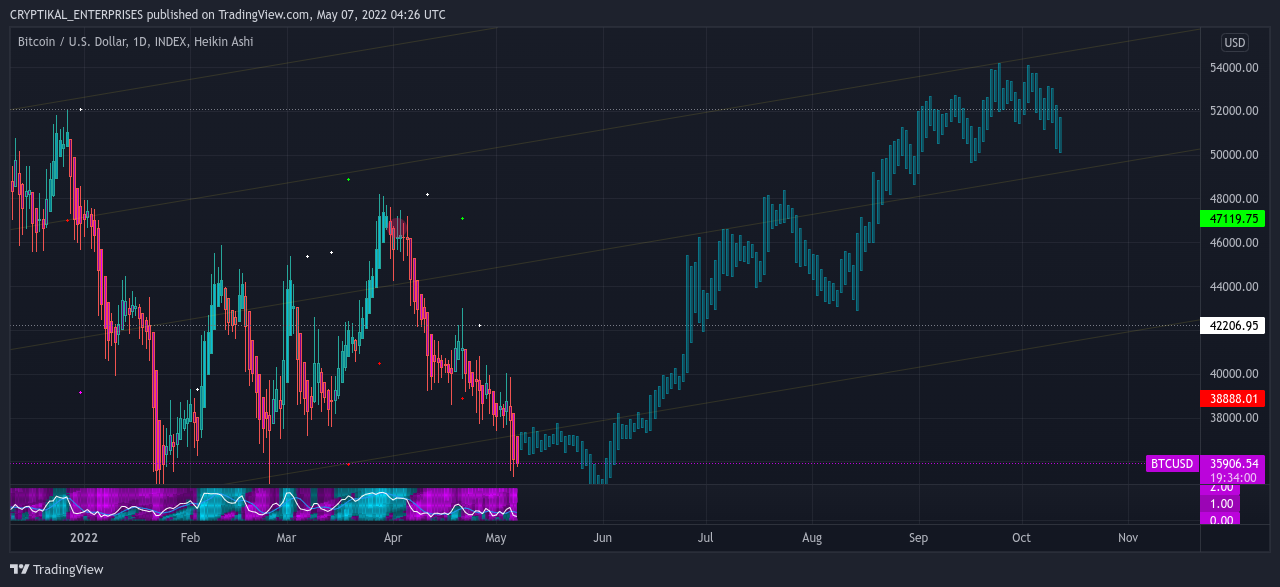Click the 44000.00 price axis value
The height and width of the screenshot is (587, 1280).
(x=1233, y=287)
